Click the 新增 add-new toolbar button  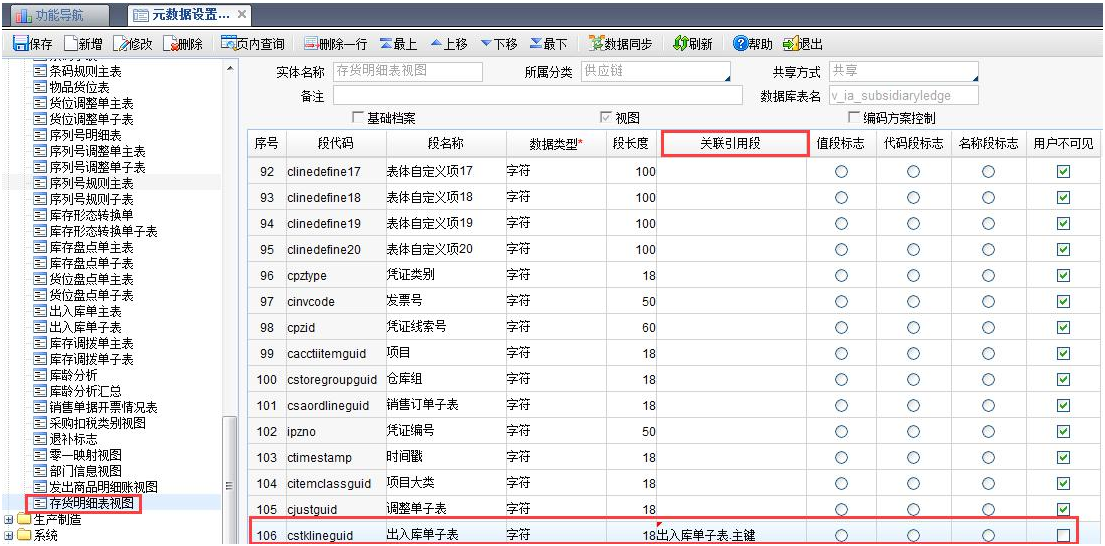click(84, 44)
